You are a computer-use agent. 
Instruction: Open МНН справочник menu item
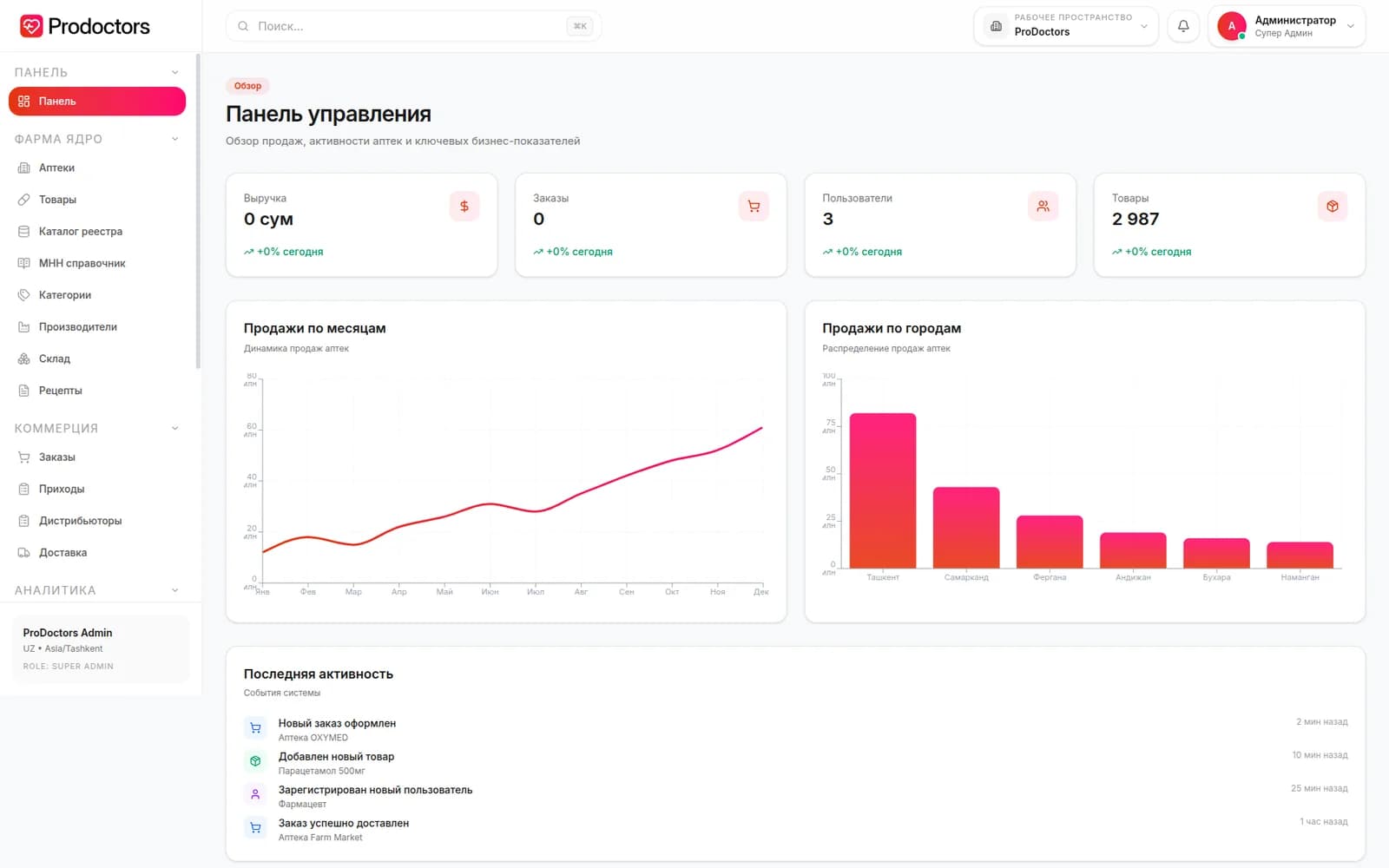point(97,263)
